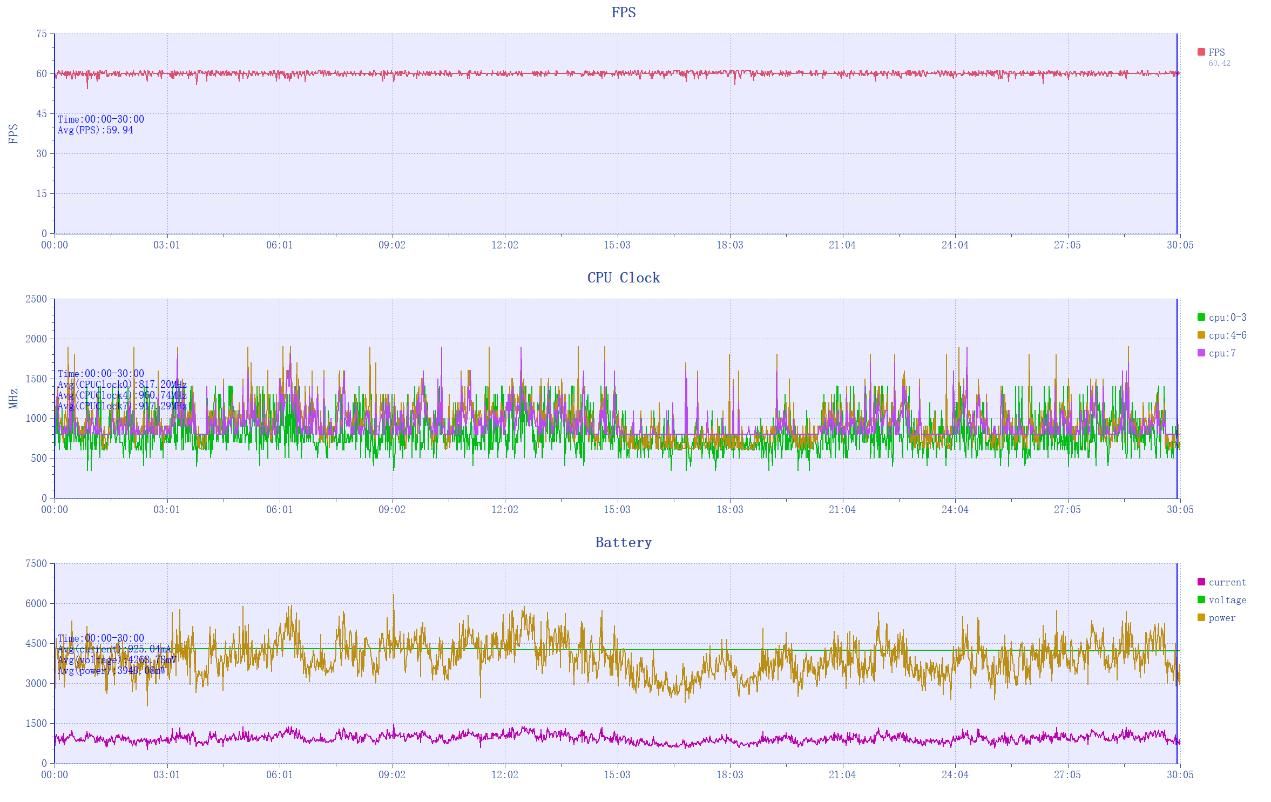Toggle the cpu:4-6 orange legend marker

coord(1201,335)
